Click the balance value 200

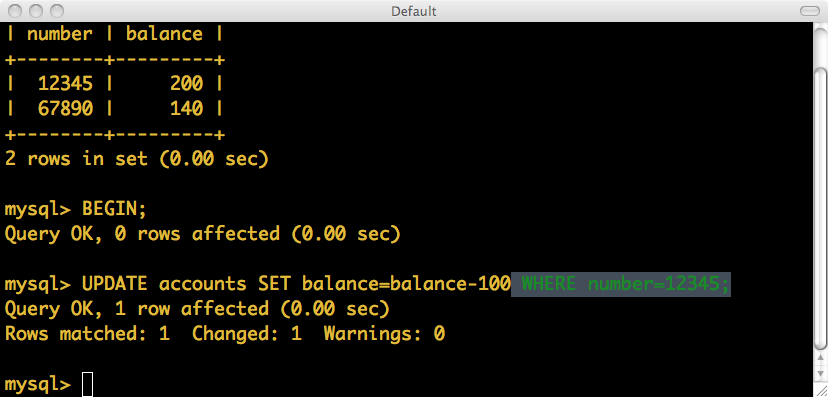click(186, 83)
